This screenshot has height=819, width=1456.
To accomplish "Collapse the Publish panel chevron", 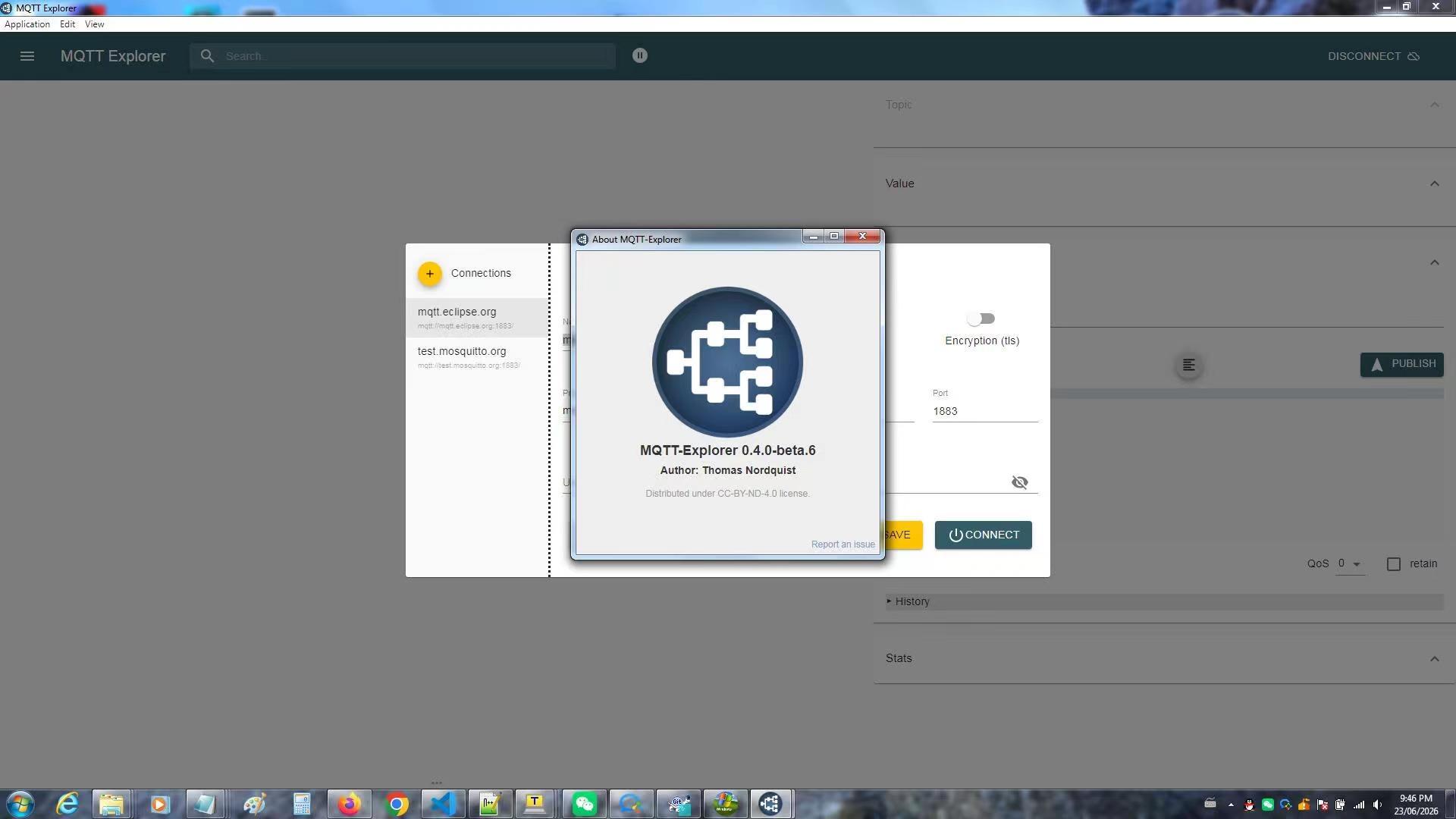I will (1434, 262).
